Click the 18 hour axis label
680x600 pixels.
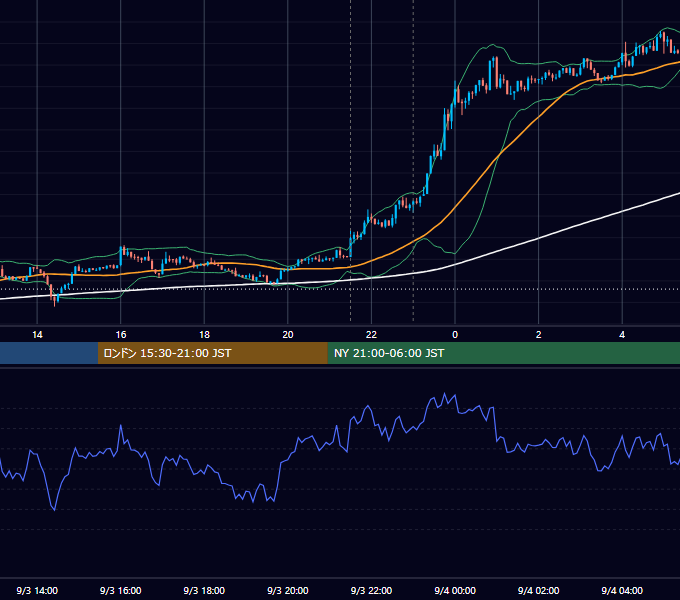click(204, 335)
